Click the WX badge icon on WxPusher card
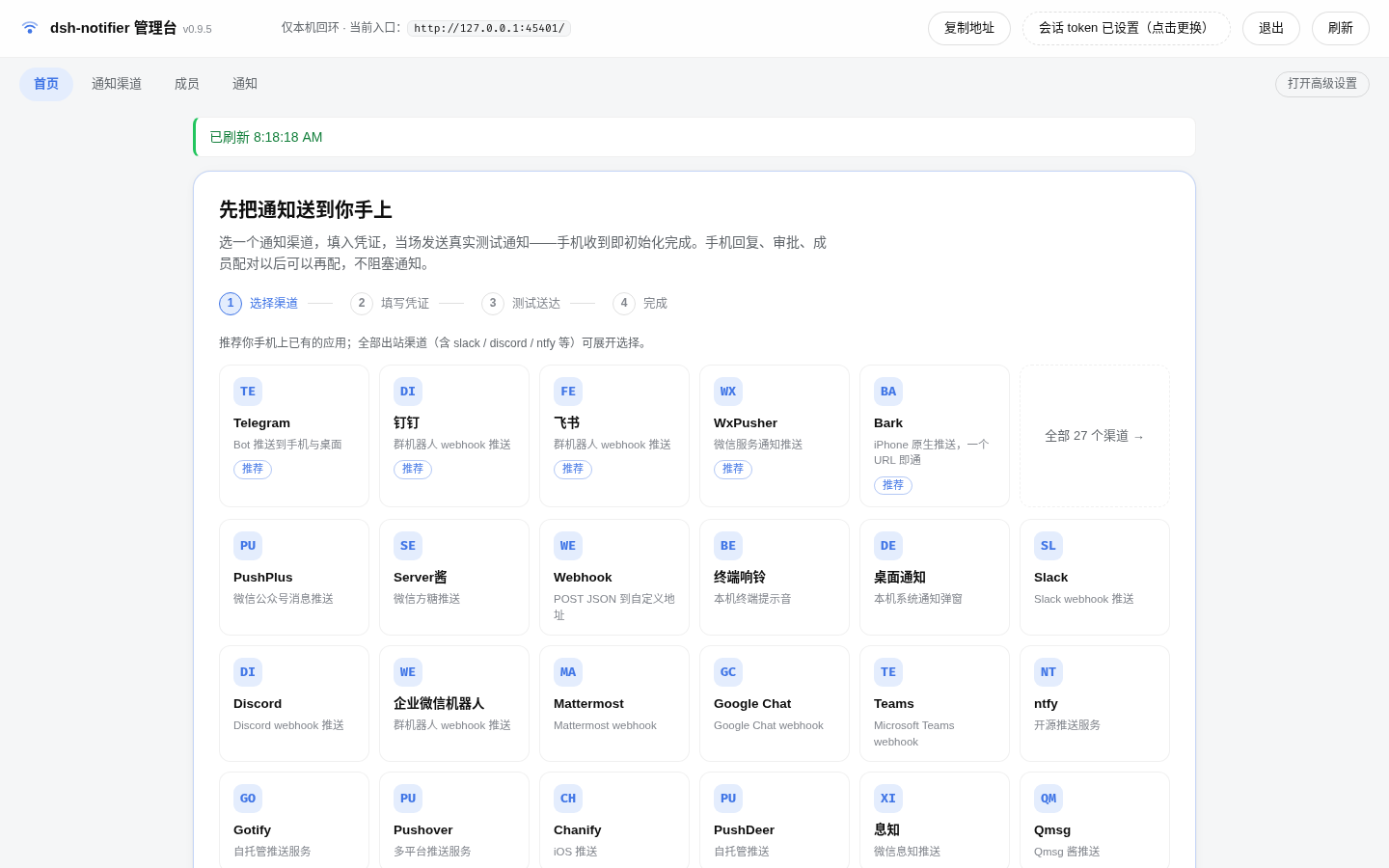The height and width of the screenshot is (868, 1389). [728, 392]
